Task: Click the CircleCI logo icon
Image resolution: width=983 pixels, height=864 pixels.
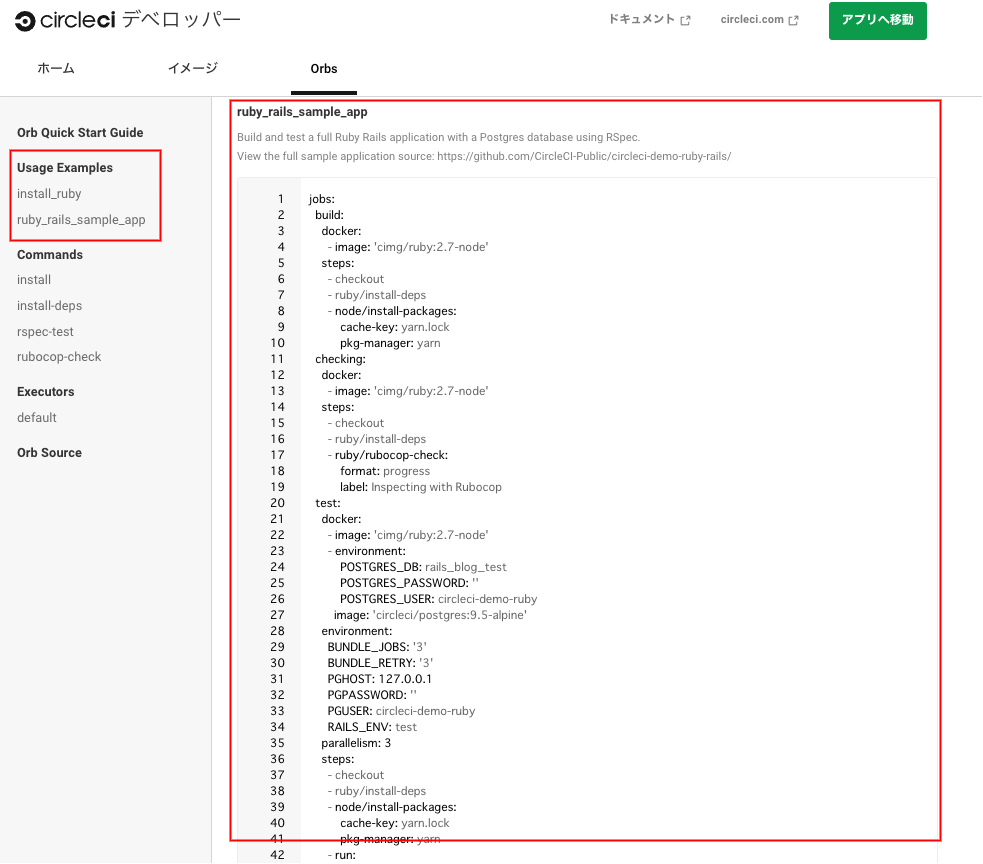Action: pos(24,21)
